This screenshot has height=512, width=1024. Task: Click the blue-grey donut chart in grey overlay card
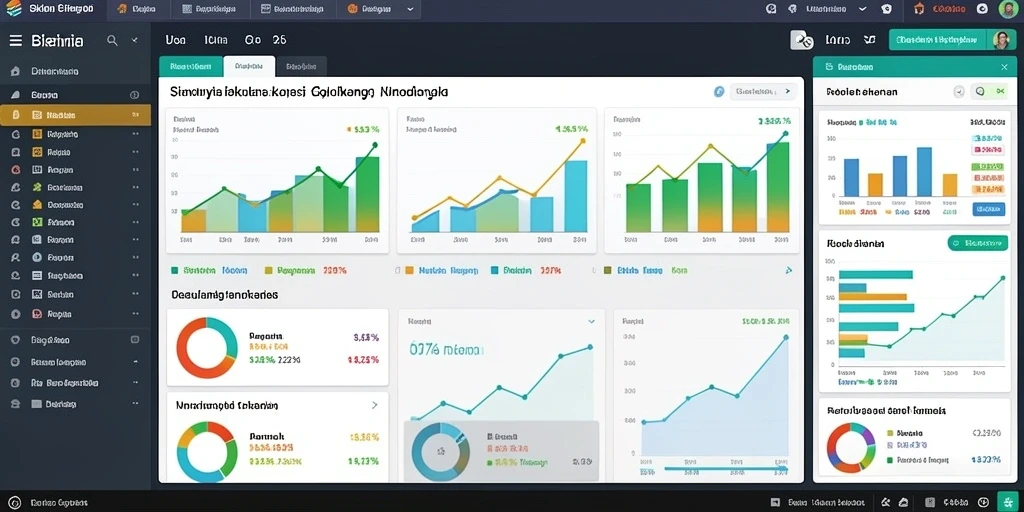click(441, 452)
